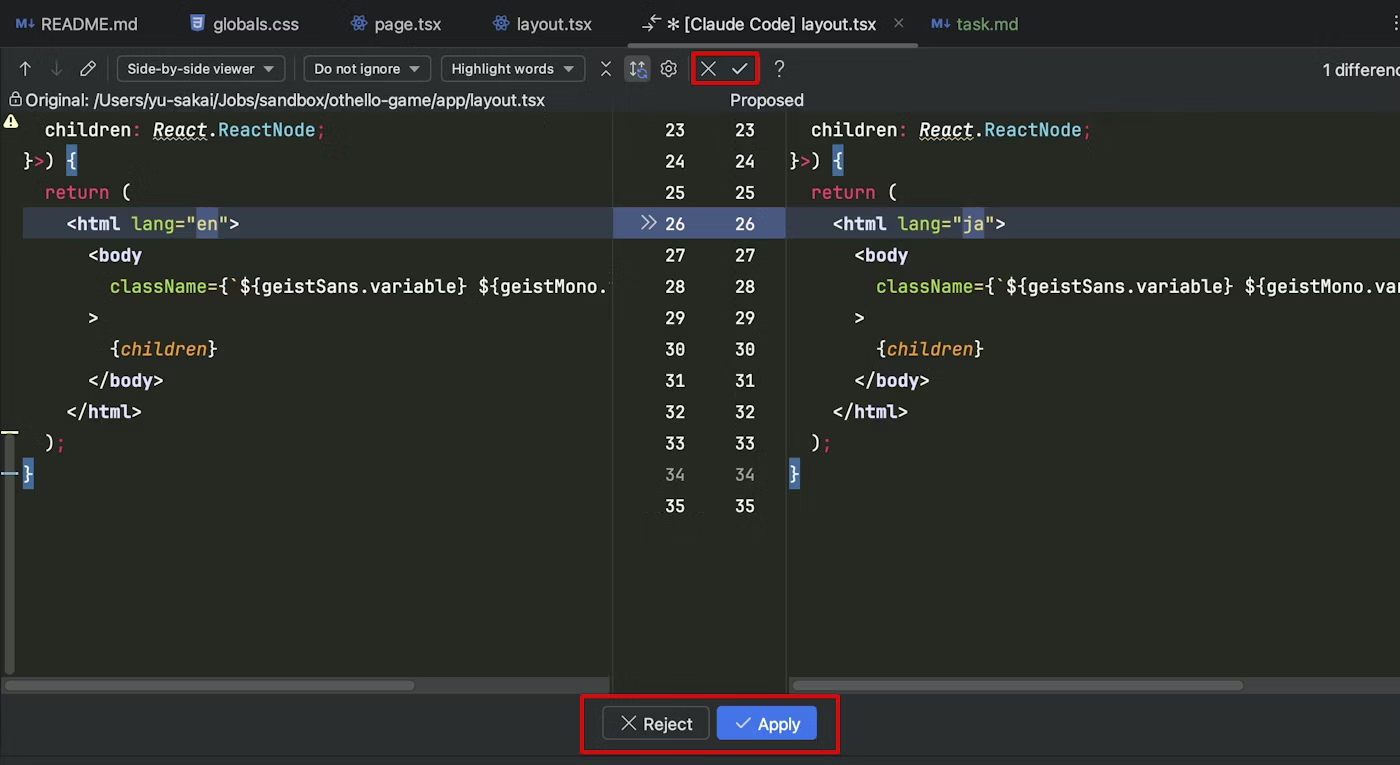
Task: Click the Reject button
Action: pos(656,724)
